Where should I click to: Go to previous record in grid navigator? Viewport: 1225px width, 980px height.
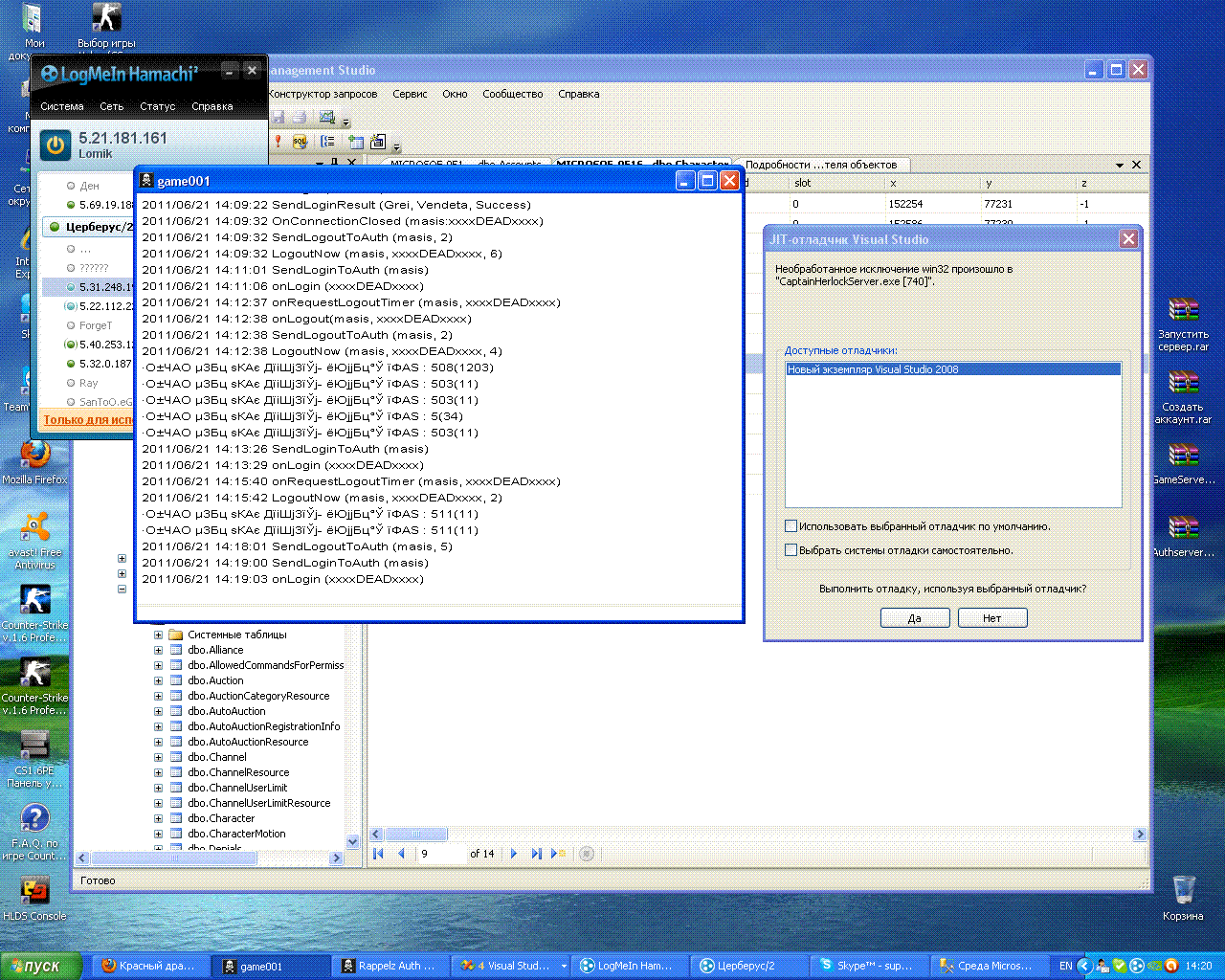pos(401,854)
